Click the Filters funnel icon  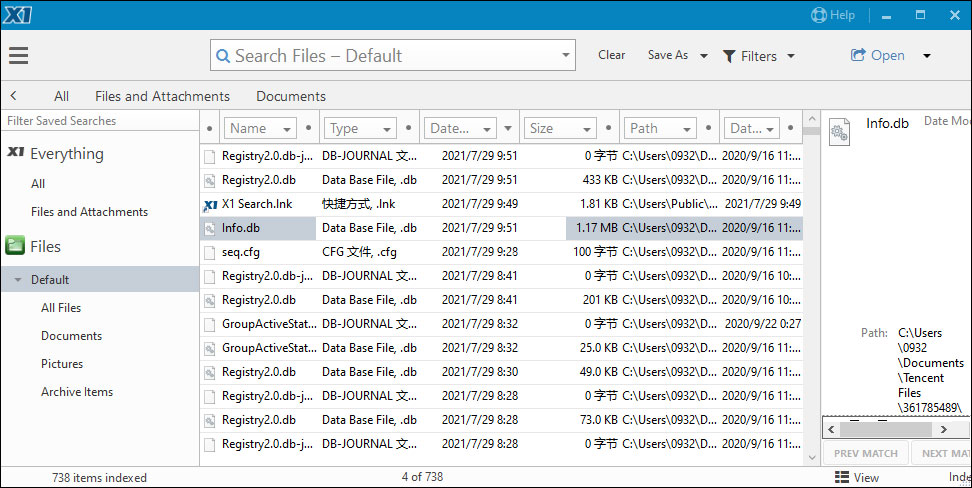click(x=730, y=56)
